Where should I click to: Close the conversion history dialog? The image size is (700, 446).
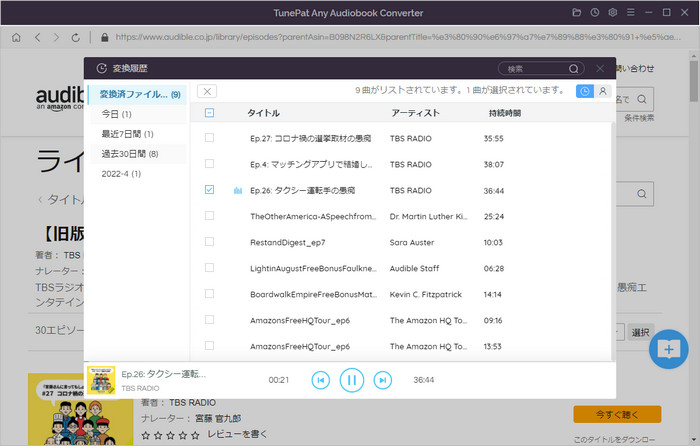coord(600,68)
